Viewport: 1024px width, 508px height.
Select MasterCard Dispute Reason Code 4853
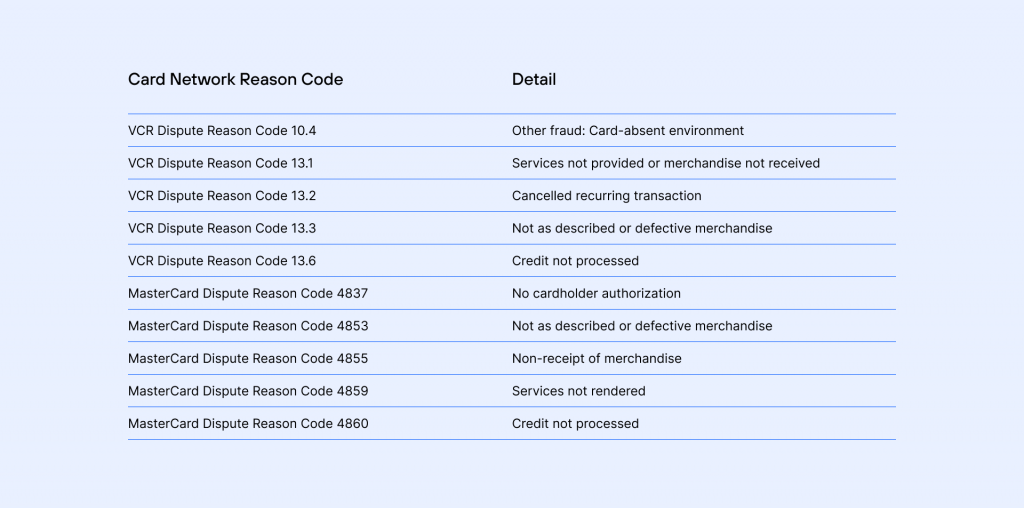click(248, 326)
